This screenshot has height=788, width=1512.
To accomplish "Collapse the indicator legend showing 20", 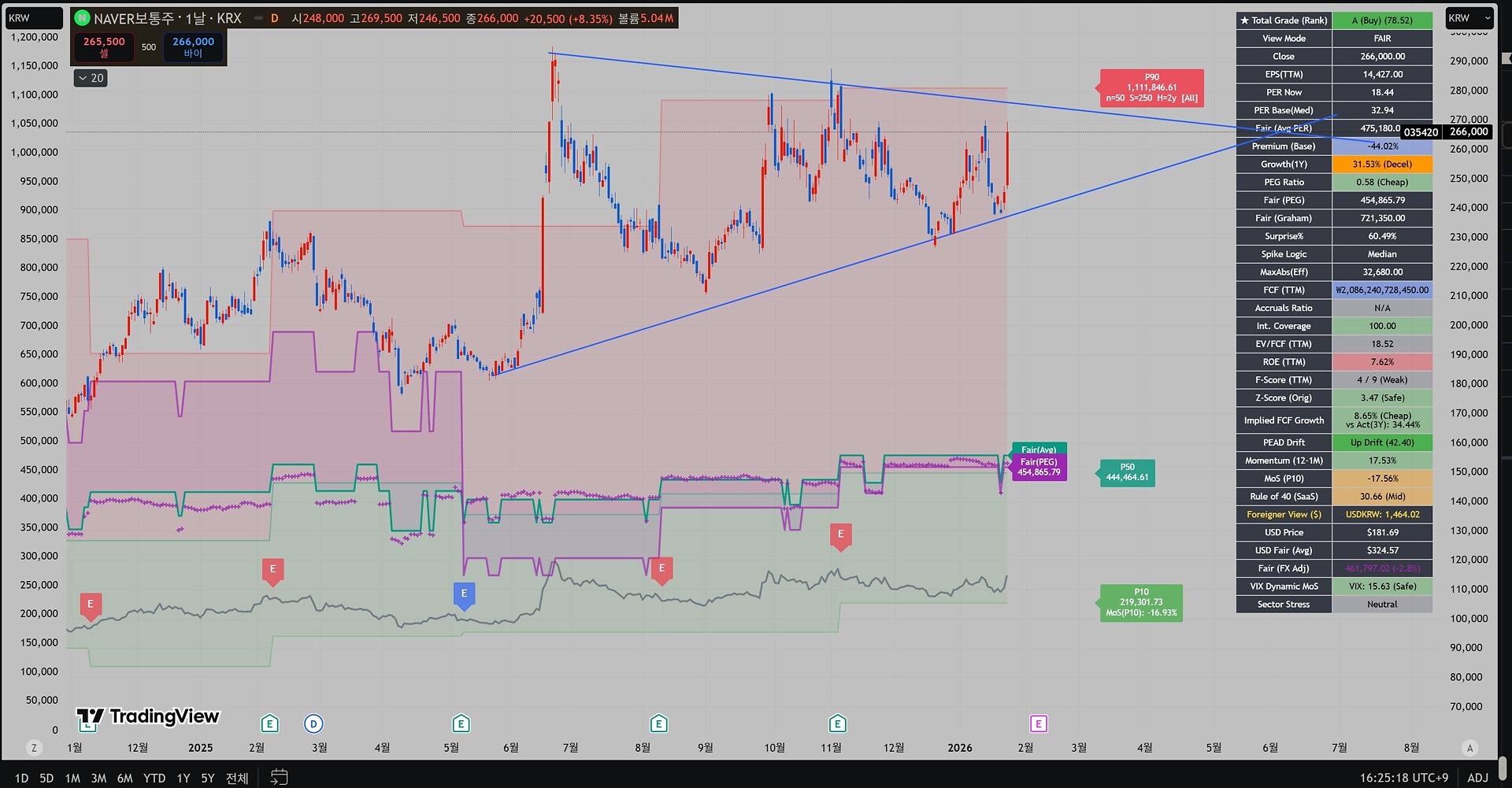I will (x=91, y=78).
